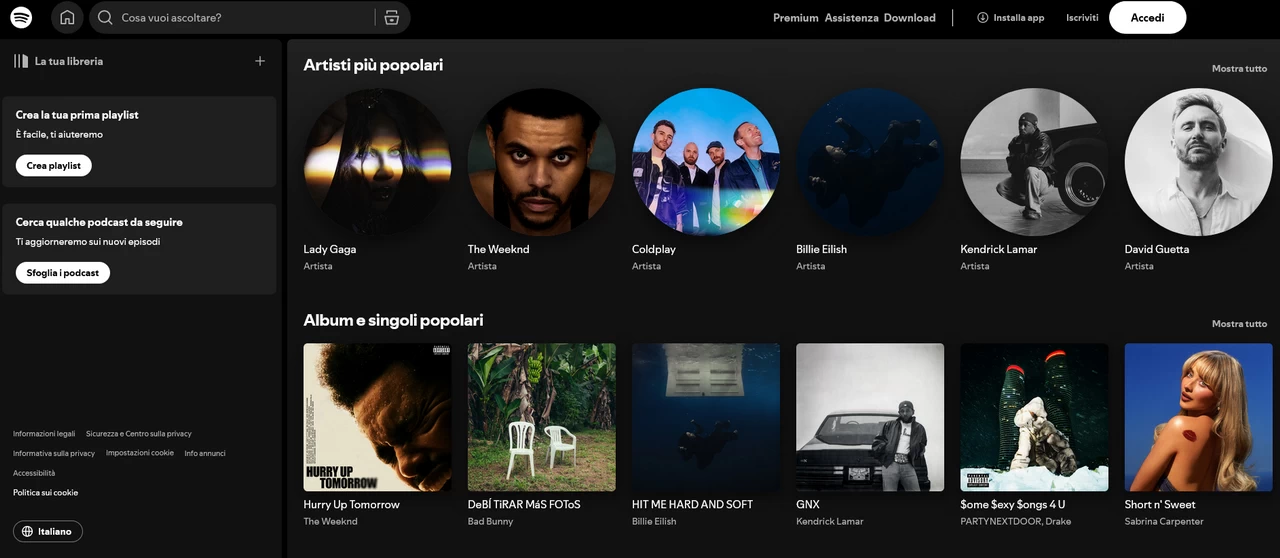Viewport: 1280px width, 558px height.
Task: Open Accessibilità footer link
Action: pyautogui.click(x=34, y=473)
